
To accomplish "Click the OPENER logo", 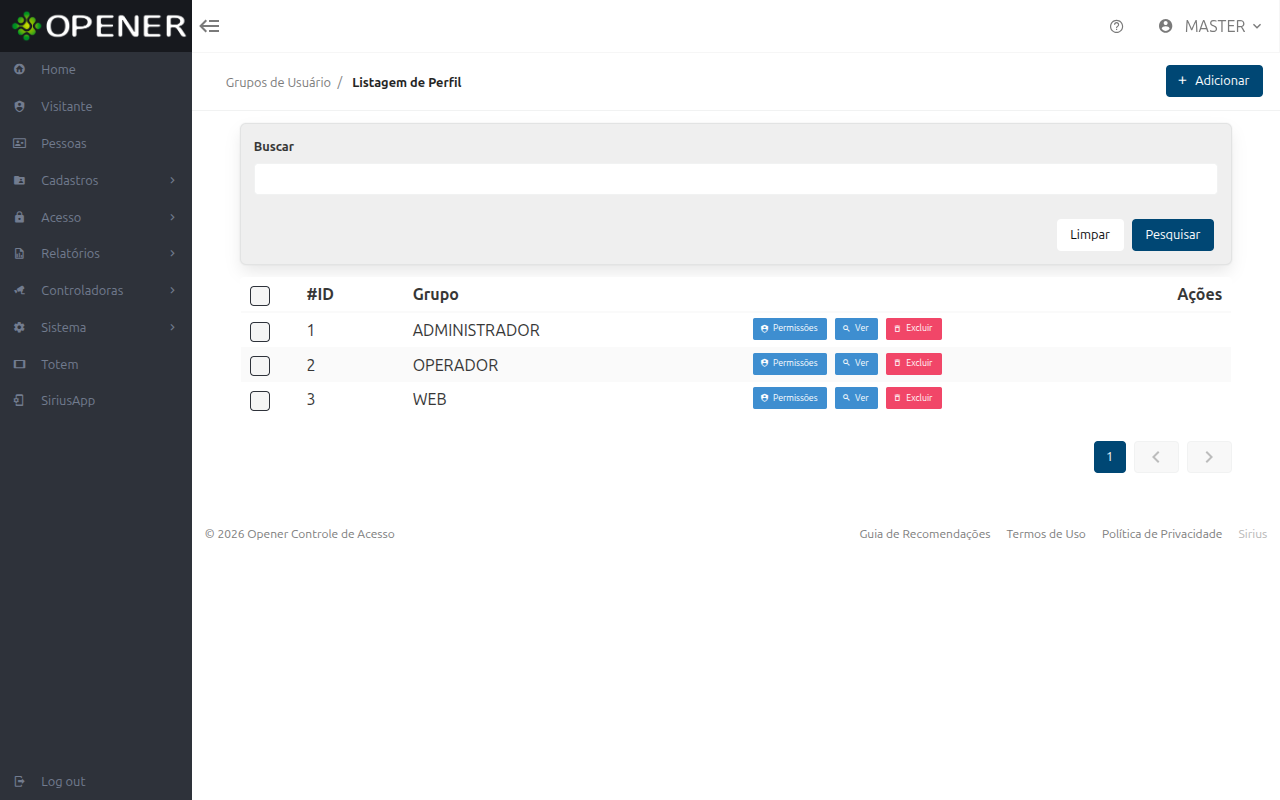I will pos(100,26).
